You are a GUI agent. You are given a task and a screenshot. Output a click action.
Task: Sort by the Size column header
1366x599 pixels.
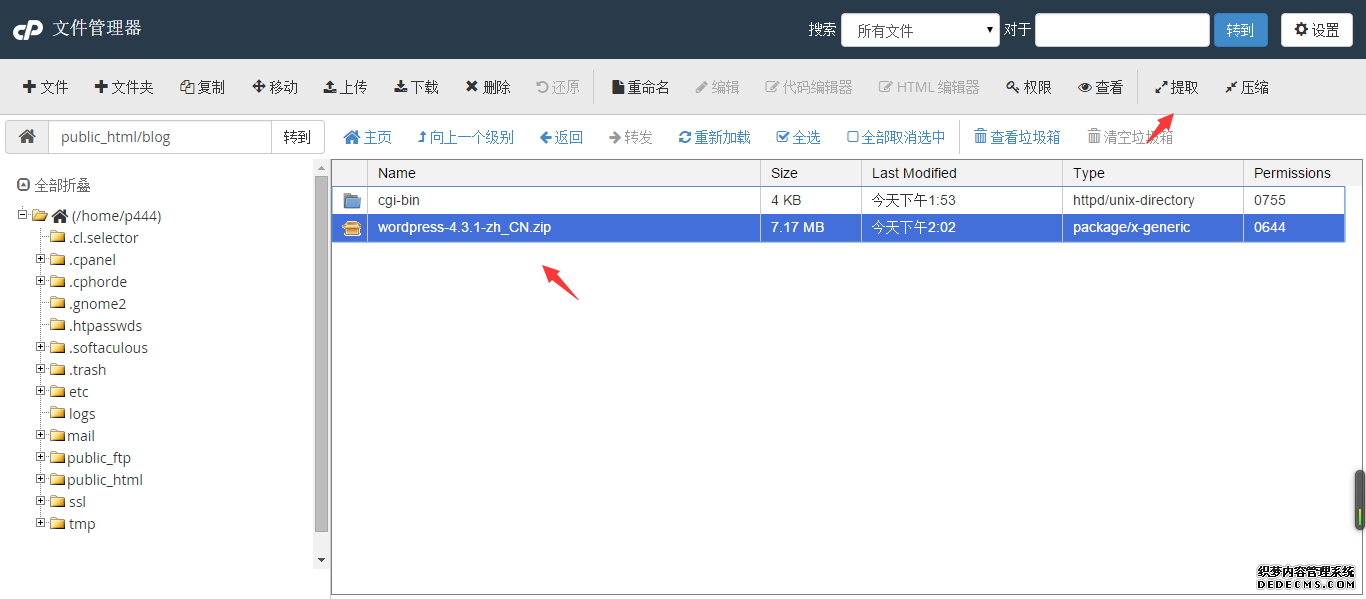click(x=810, y=173)
